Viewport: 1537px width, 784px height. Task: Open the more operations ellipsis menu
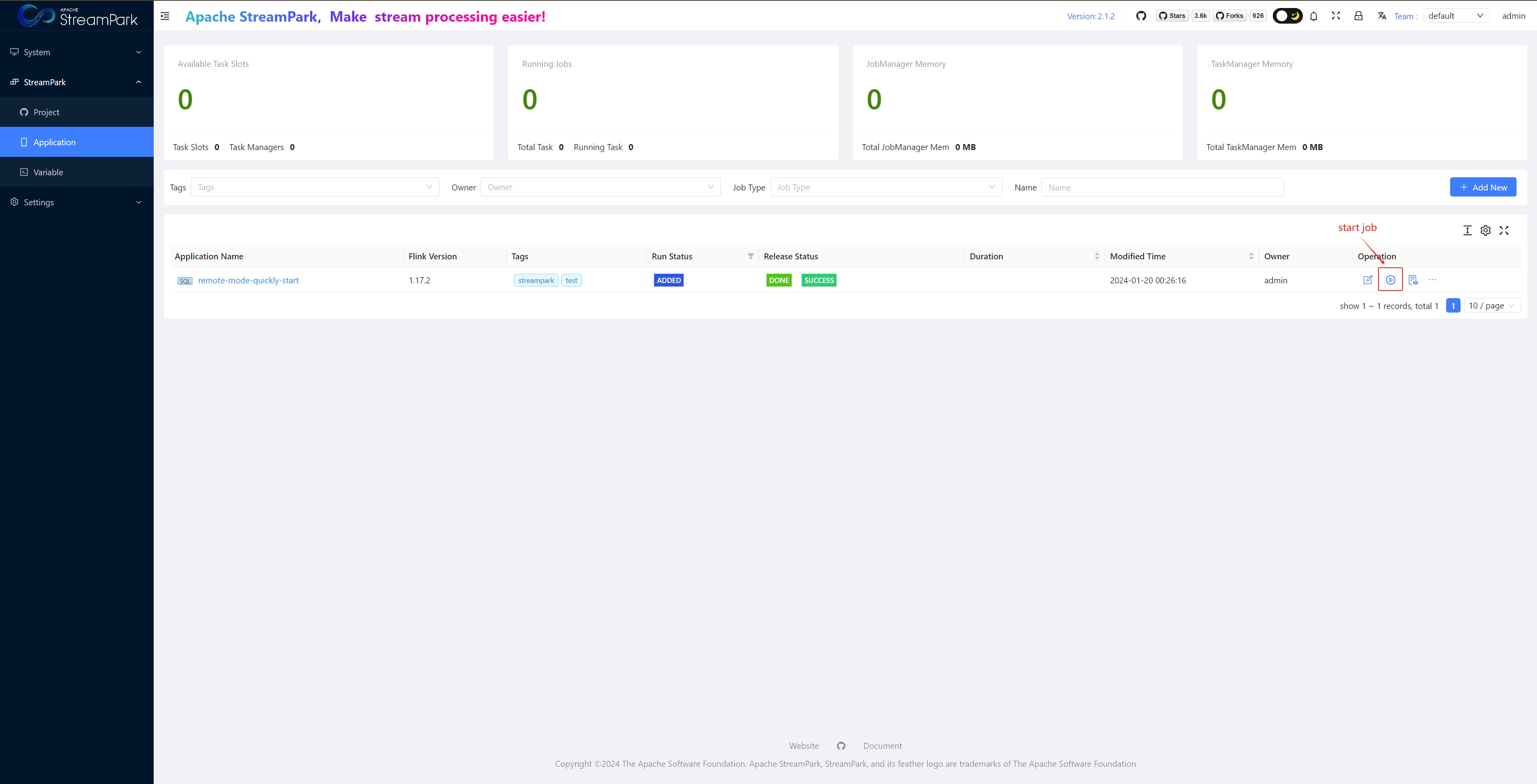1432,280
